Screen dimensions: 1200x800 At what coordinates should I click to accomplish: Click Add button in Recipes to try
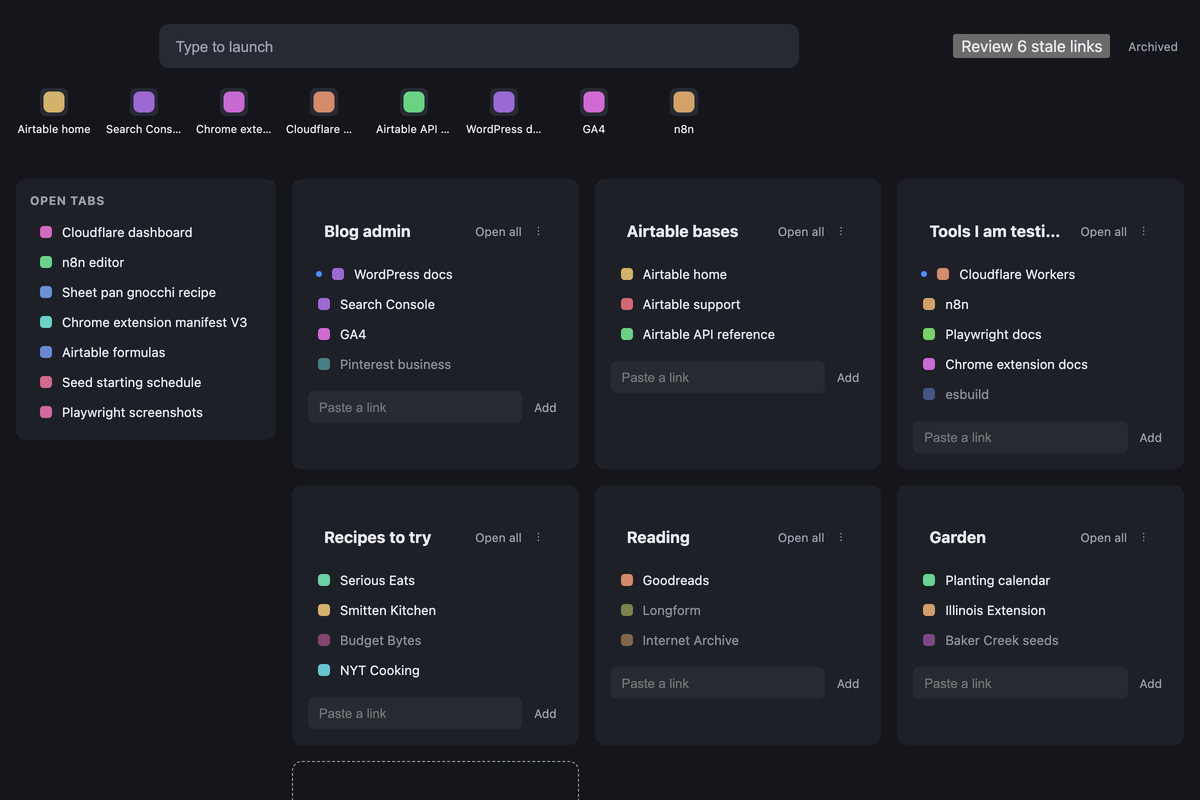(x=545, y=713)
